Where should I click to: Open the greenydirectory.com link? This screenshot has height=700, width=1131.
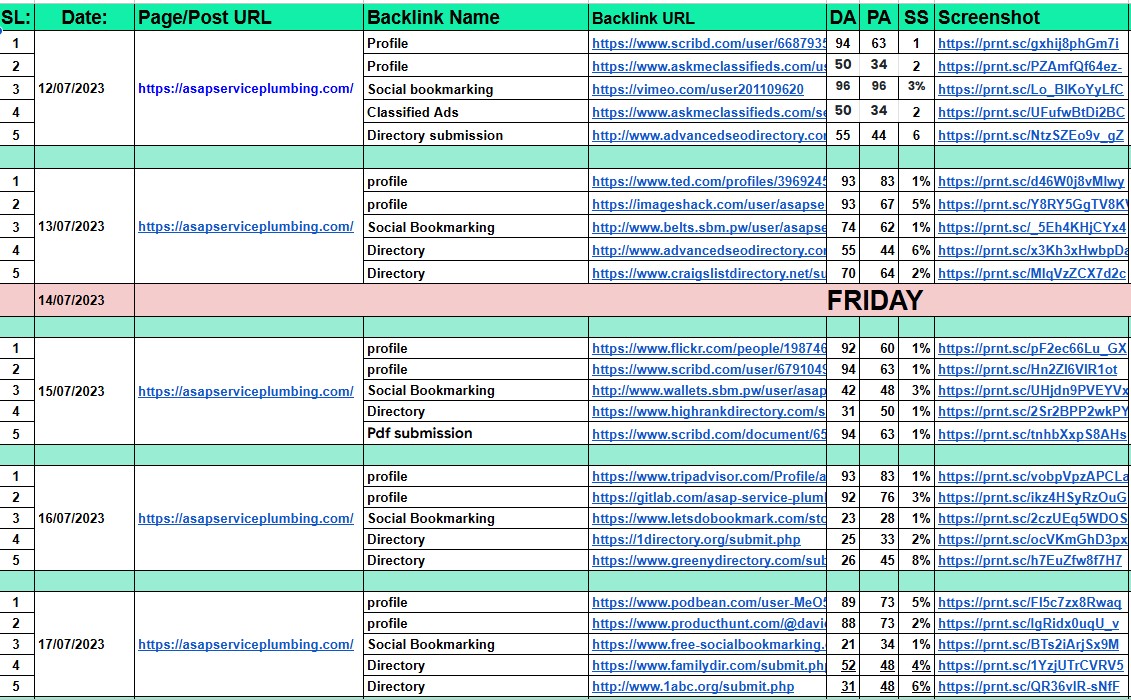(708, 560)
